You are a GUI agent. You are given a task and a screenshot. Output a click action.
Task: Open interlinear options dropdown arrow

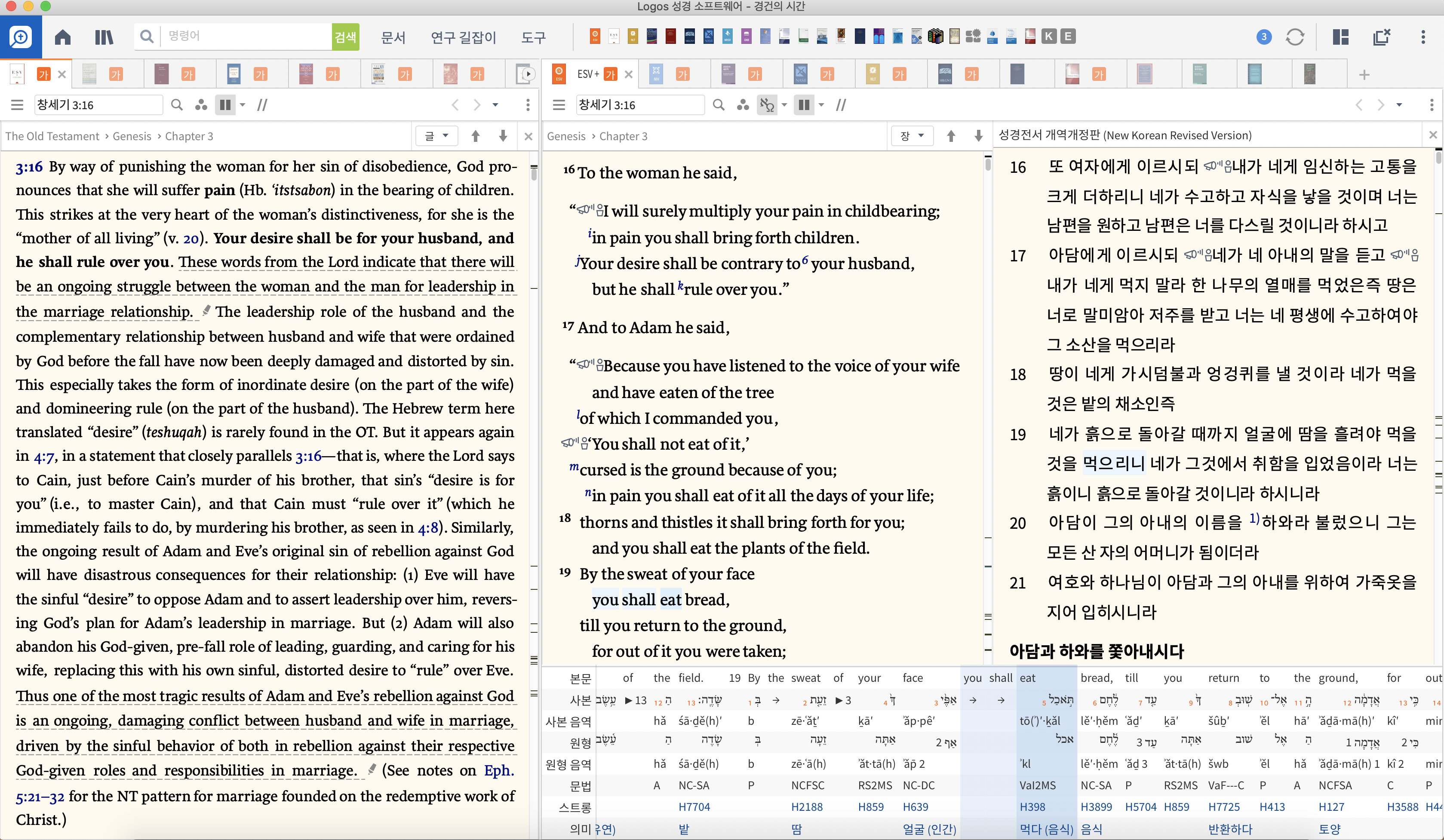point(784,105)
